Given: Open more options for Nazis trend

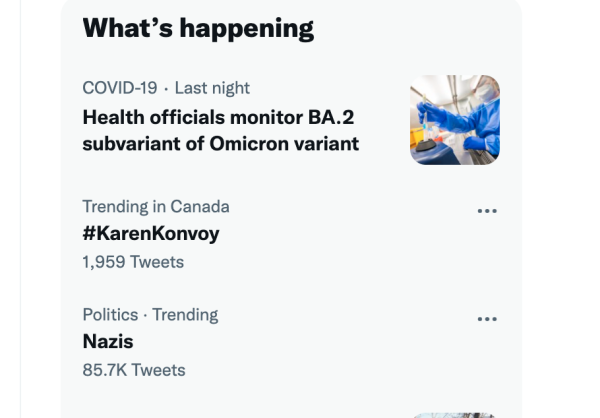Looking at the screenshot, I should pos(487,319).
